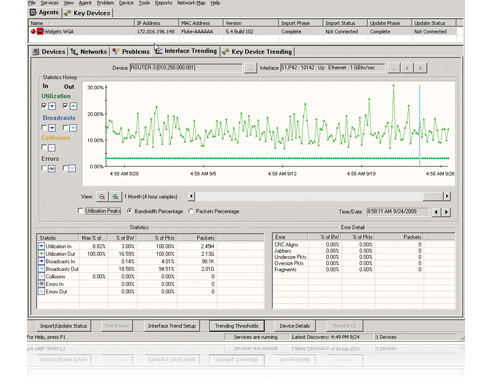
Task: Open the Network Map menu
Action: click(x=191, y=3)
